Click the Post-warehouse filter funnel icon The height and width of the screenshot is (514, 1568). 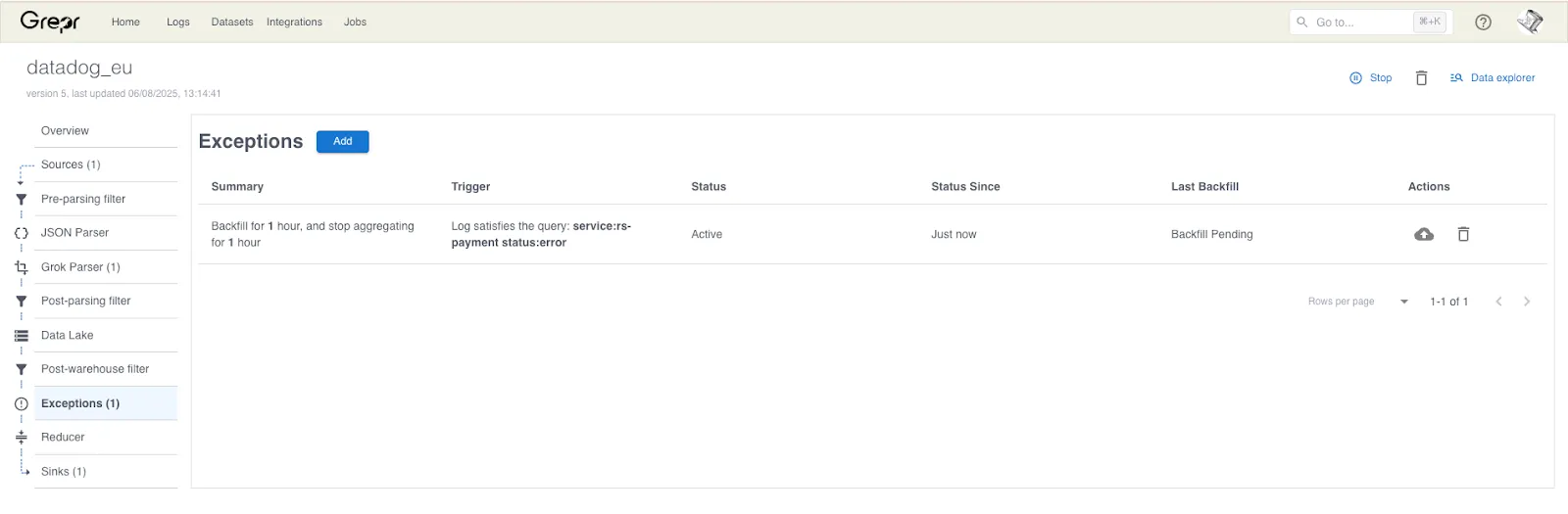(x=21, y=369)
